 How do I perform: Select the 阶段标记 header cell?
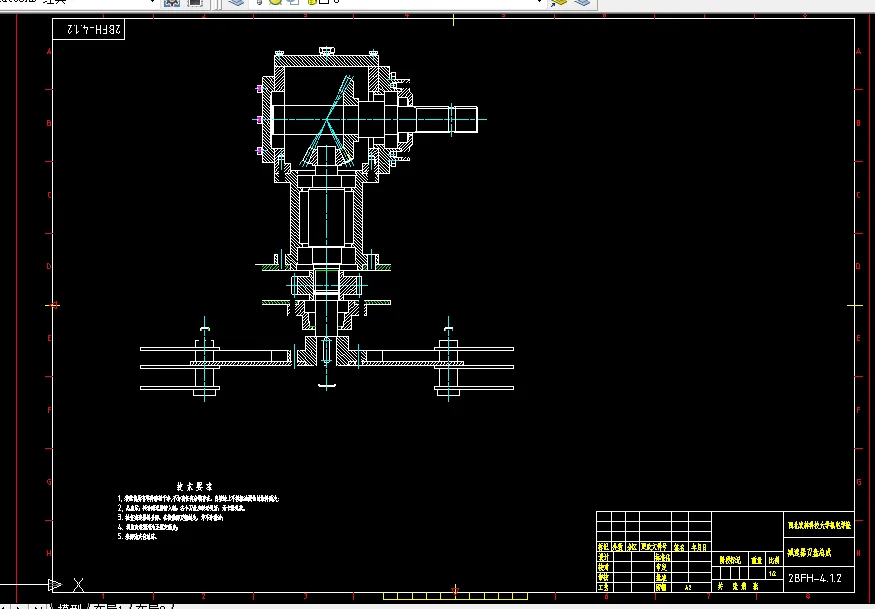click(x=730, y=560)
